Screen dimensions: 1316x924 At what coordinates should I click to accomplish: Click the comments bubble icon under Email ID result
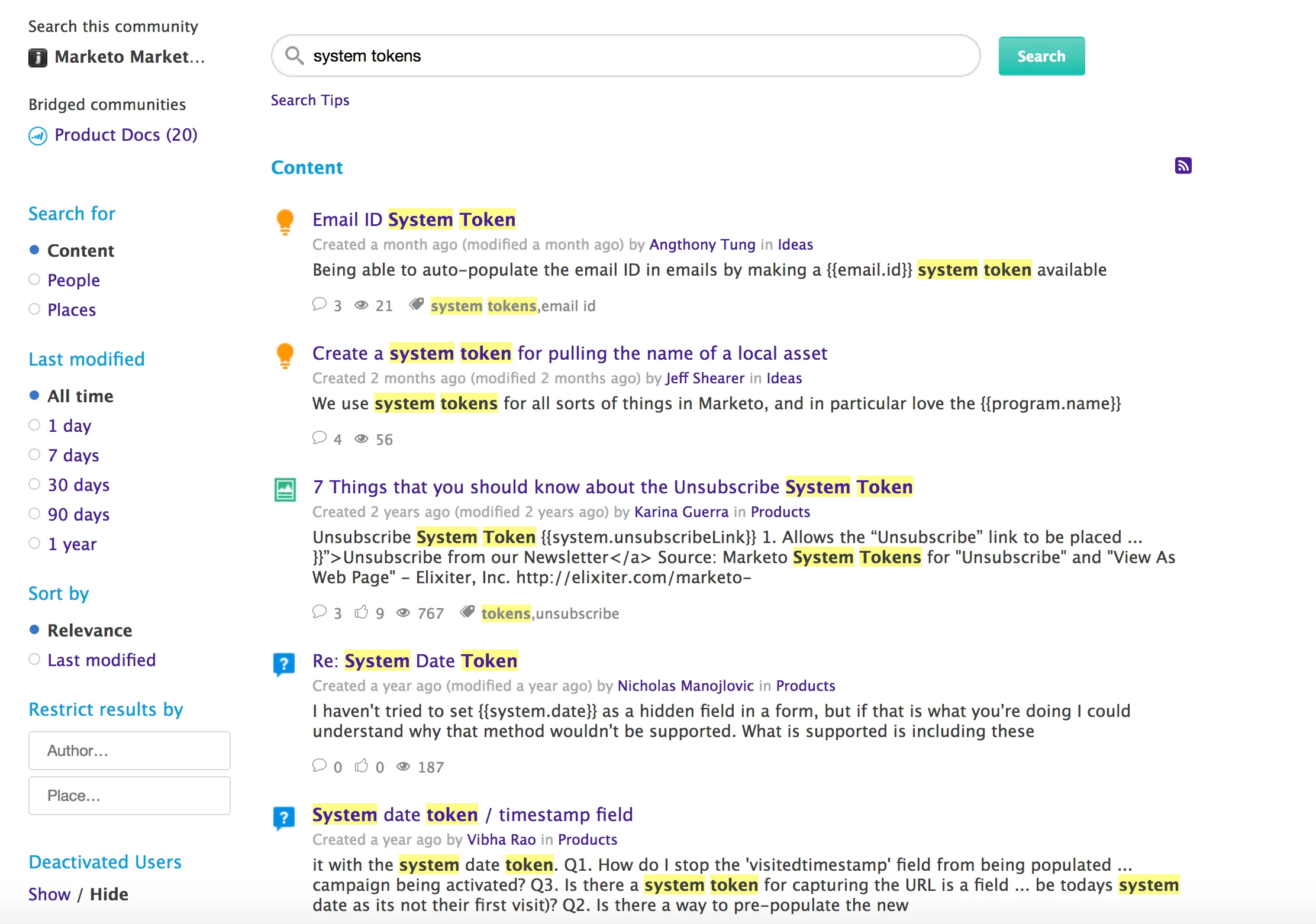pos(320,305)
